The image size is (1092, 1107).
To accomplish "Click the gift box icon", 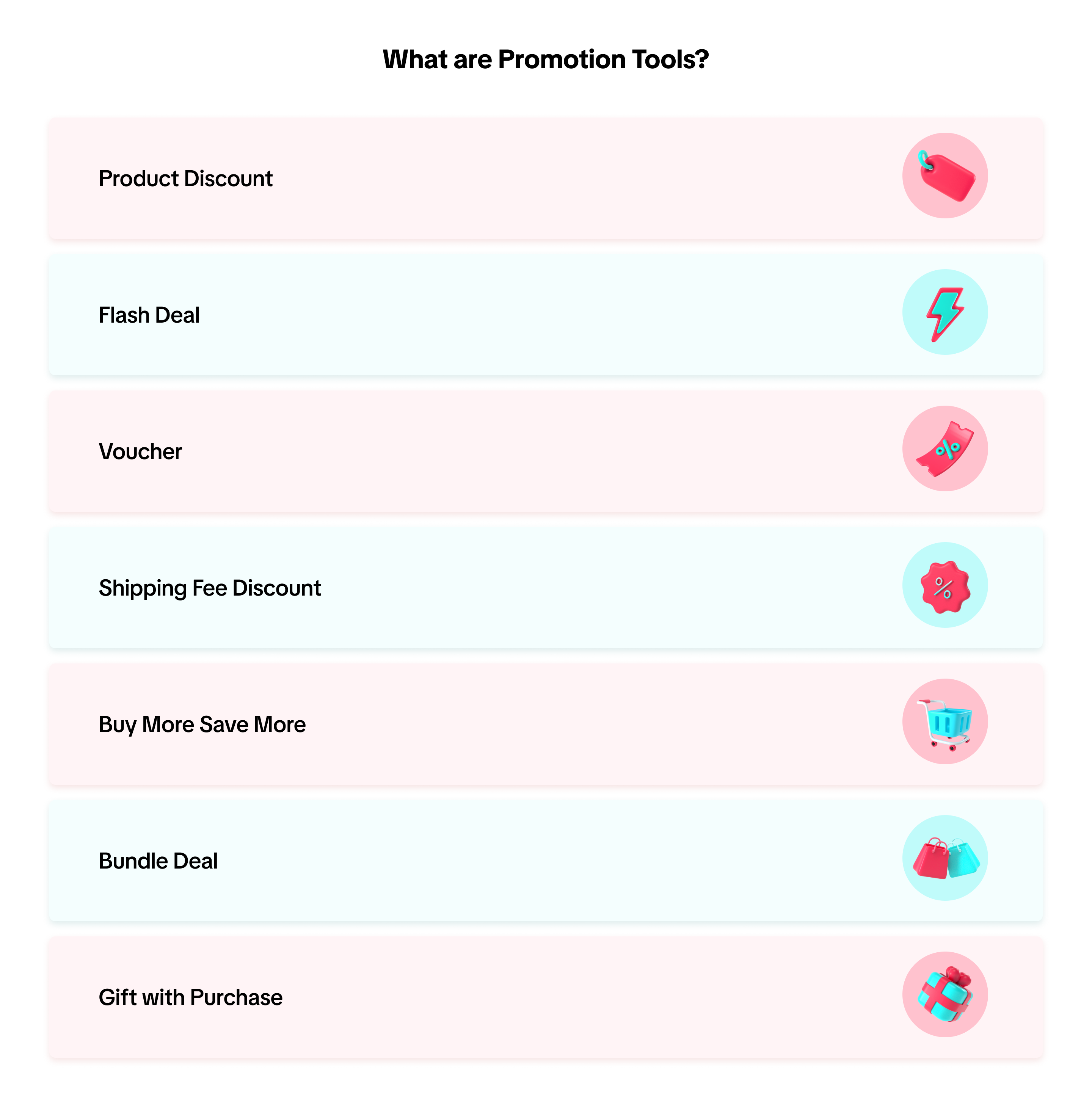I will 945,995.
